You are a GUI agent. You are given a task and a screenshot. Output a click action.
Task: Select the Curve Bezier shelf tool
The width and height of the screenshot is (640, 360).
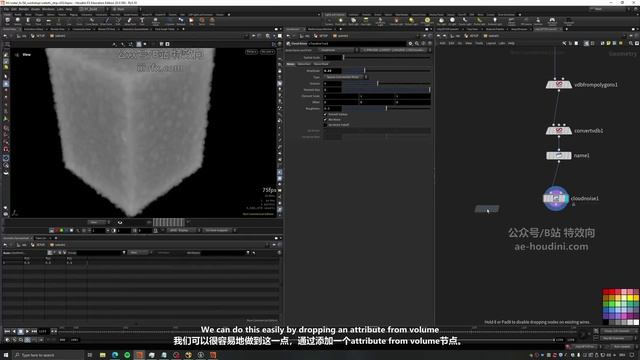coord(91,21)
